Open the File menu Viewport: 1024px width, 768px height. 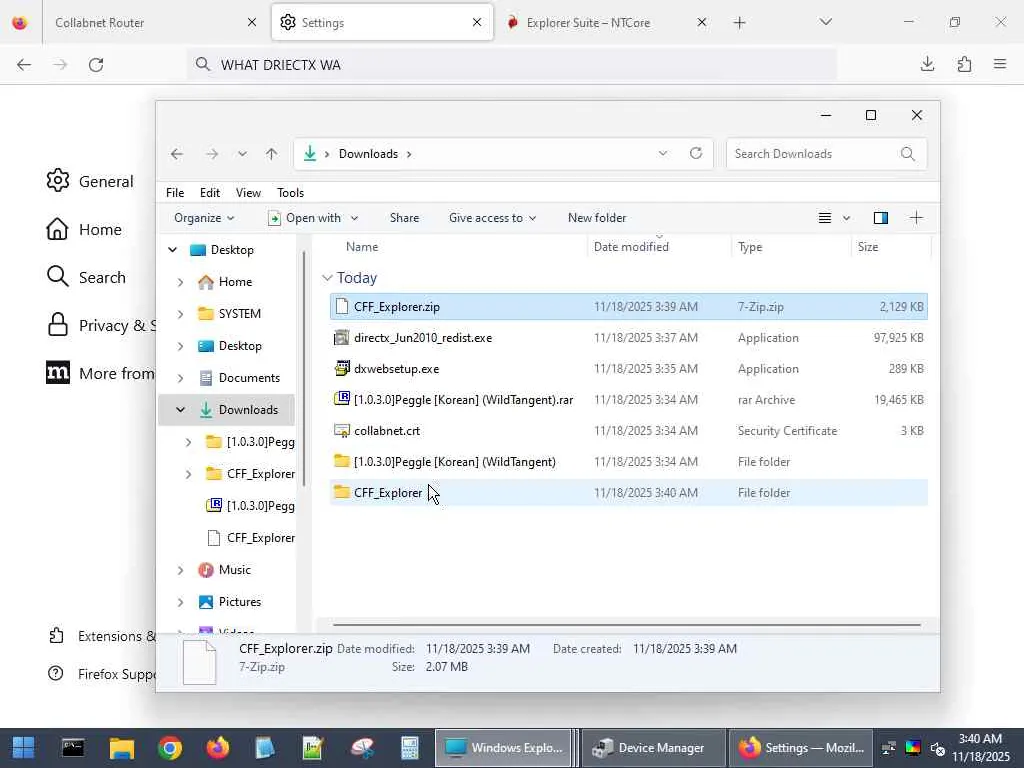click(x=175, y=193)
